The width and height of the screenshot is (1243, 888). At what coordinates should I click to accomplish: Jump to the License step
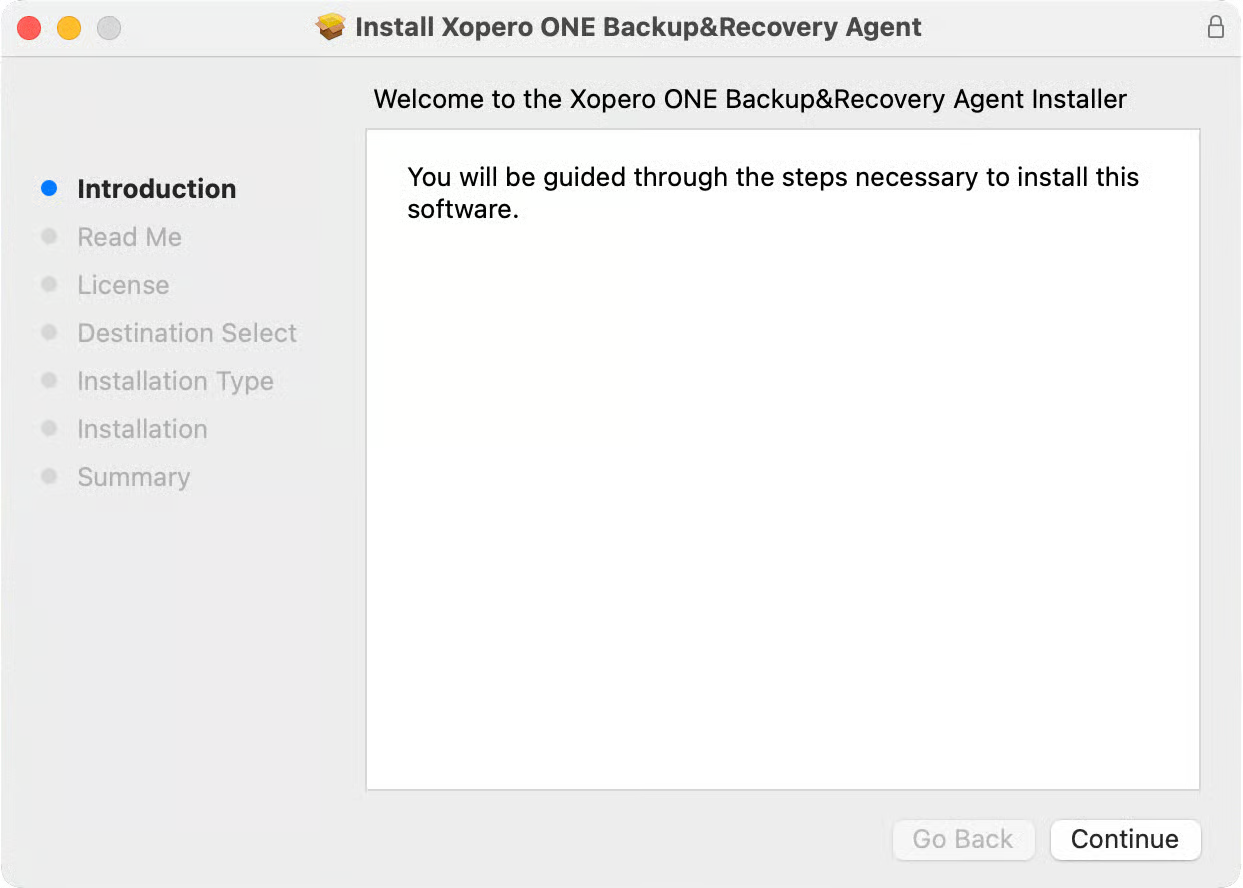click(x=123, y=285)
